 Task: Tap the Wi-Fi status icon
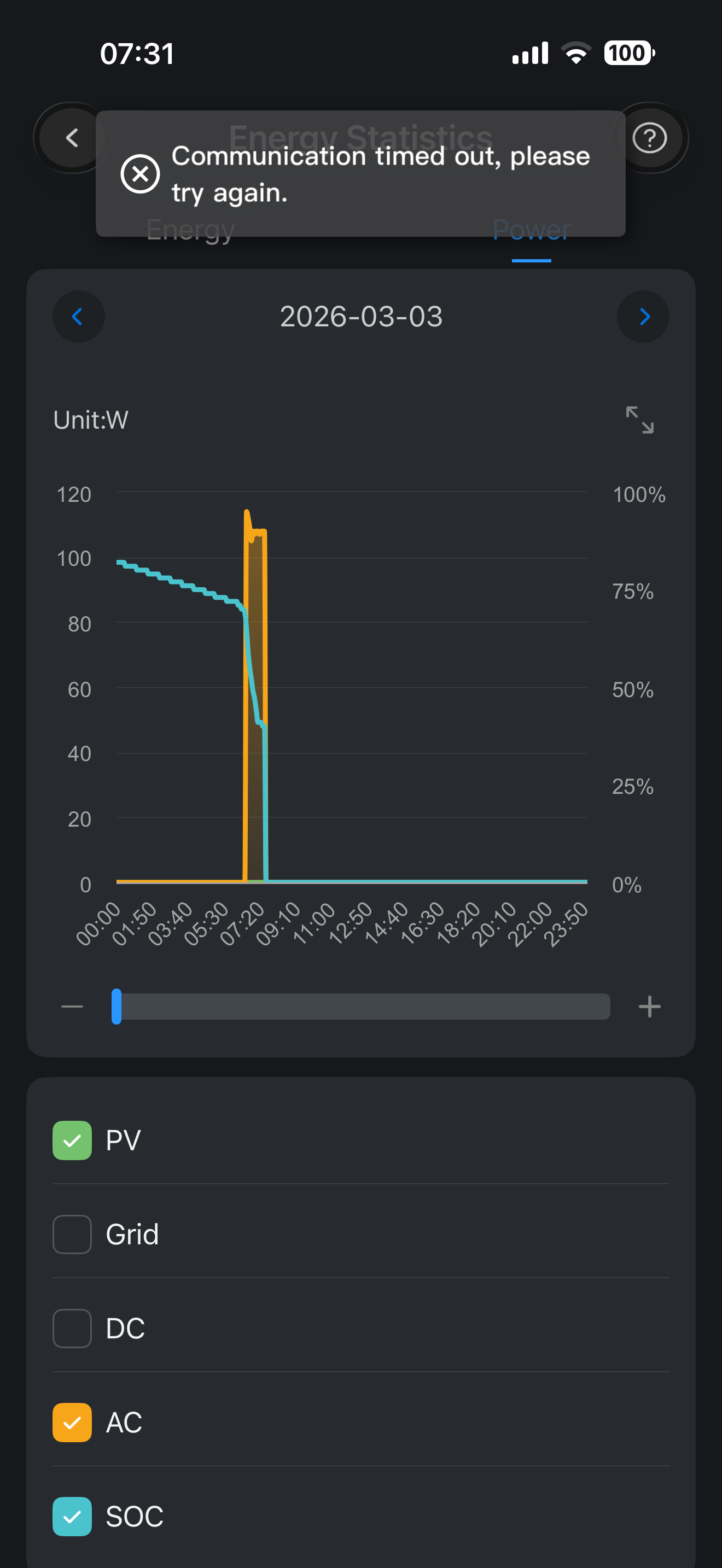[576, 53]
